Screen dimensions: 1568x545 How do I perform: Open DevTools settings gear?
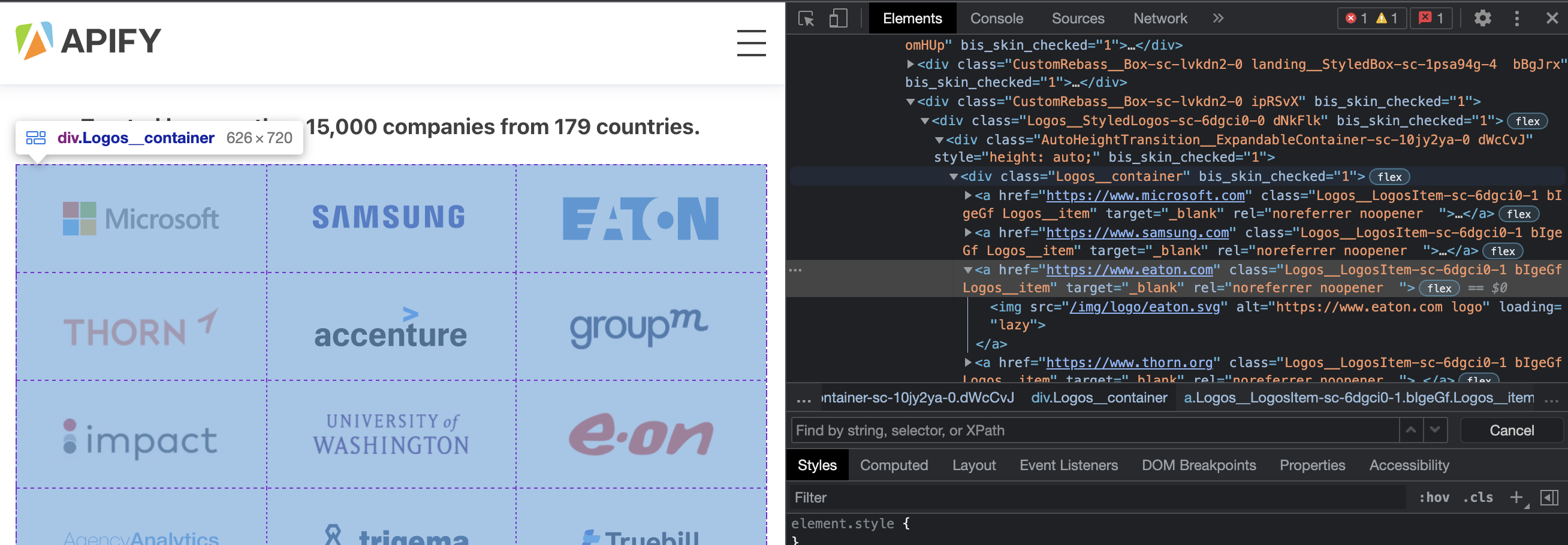tap(1483, 18)
